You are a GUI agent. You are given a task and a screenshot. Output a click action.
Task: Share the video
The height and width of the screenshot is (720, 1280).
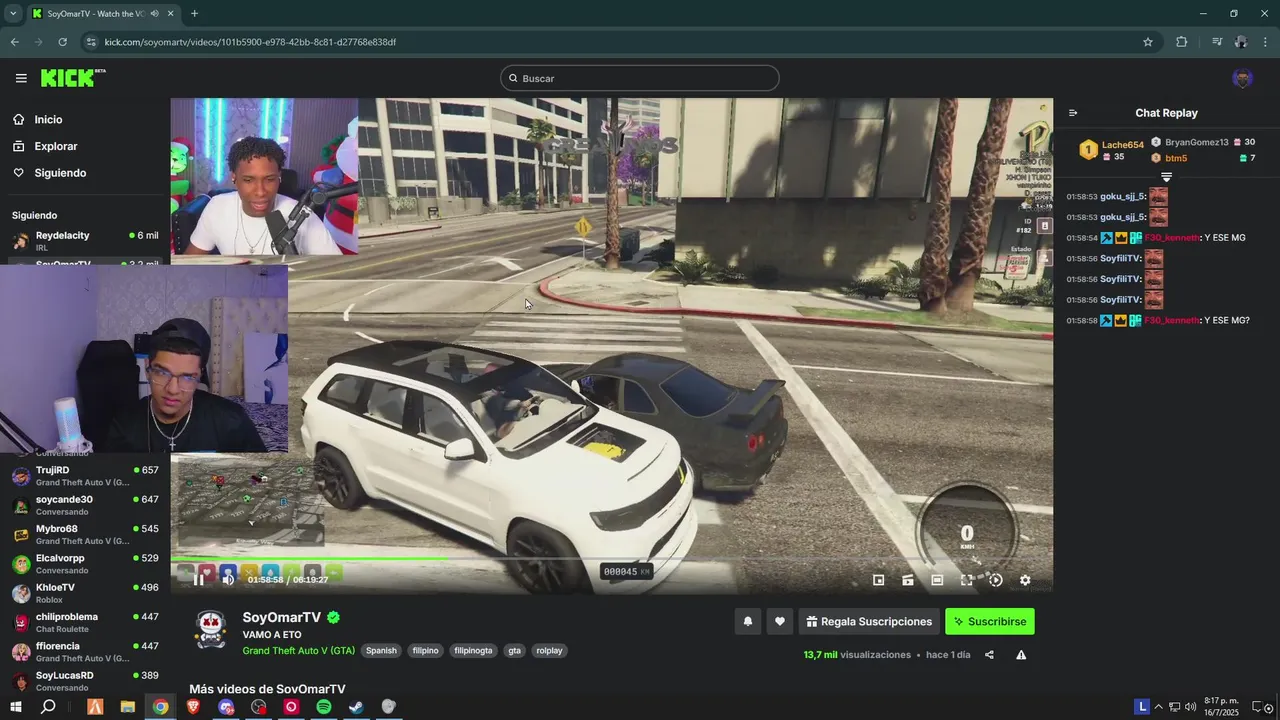click(x=989, y=655)
